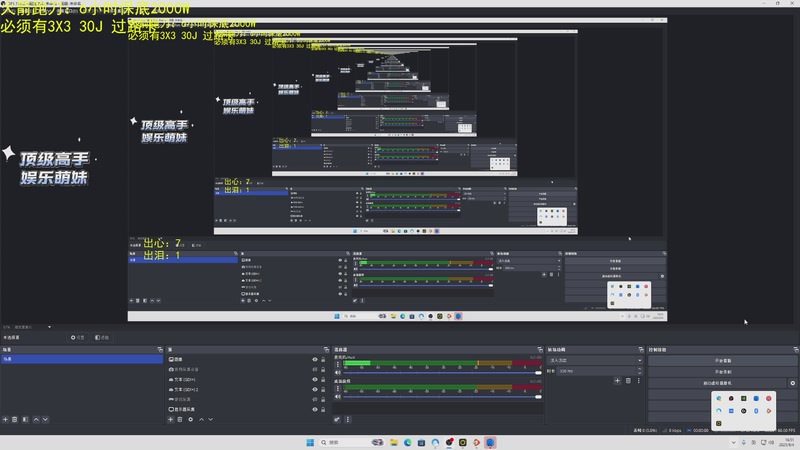Image resolution: width=800 pixels, height=450 pixels.
Task: Open the Windows Start menu
Action: [x=310, y=442]
